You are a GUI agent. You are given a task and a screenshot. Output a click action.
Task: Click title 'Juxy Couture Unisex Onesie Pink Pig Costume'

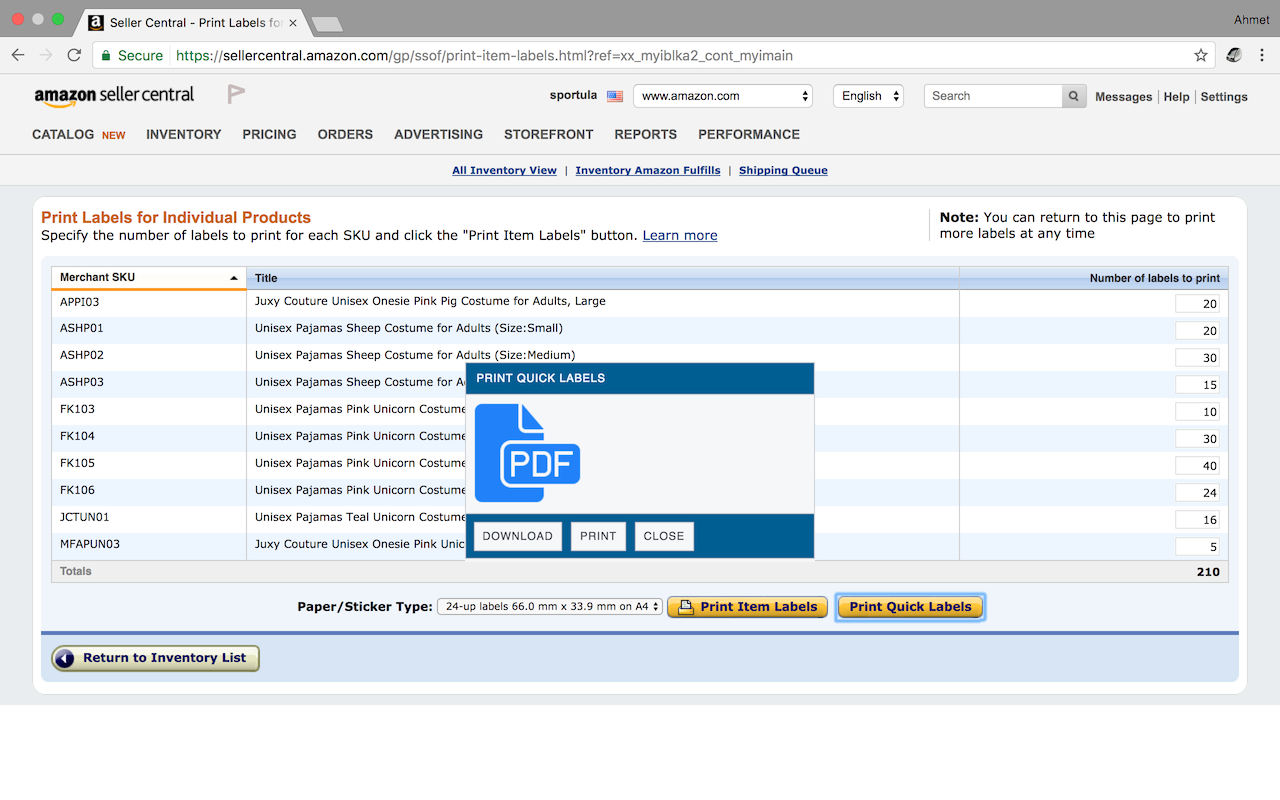pos(430,301)
